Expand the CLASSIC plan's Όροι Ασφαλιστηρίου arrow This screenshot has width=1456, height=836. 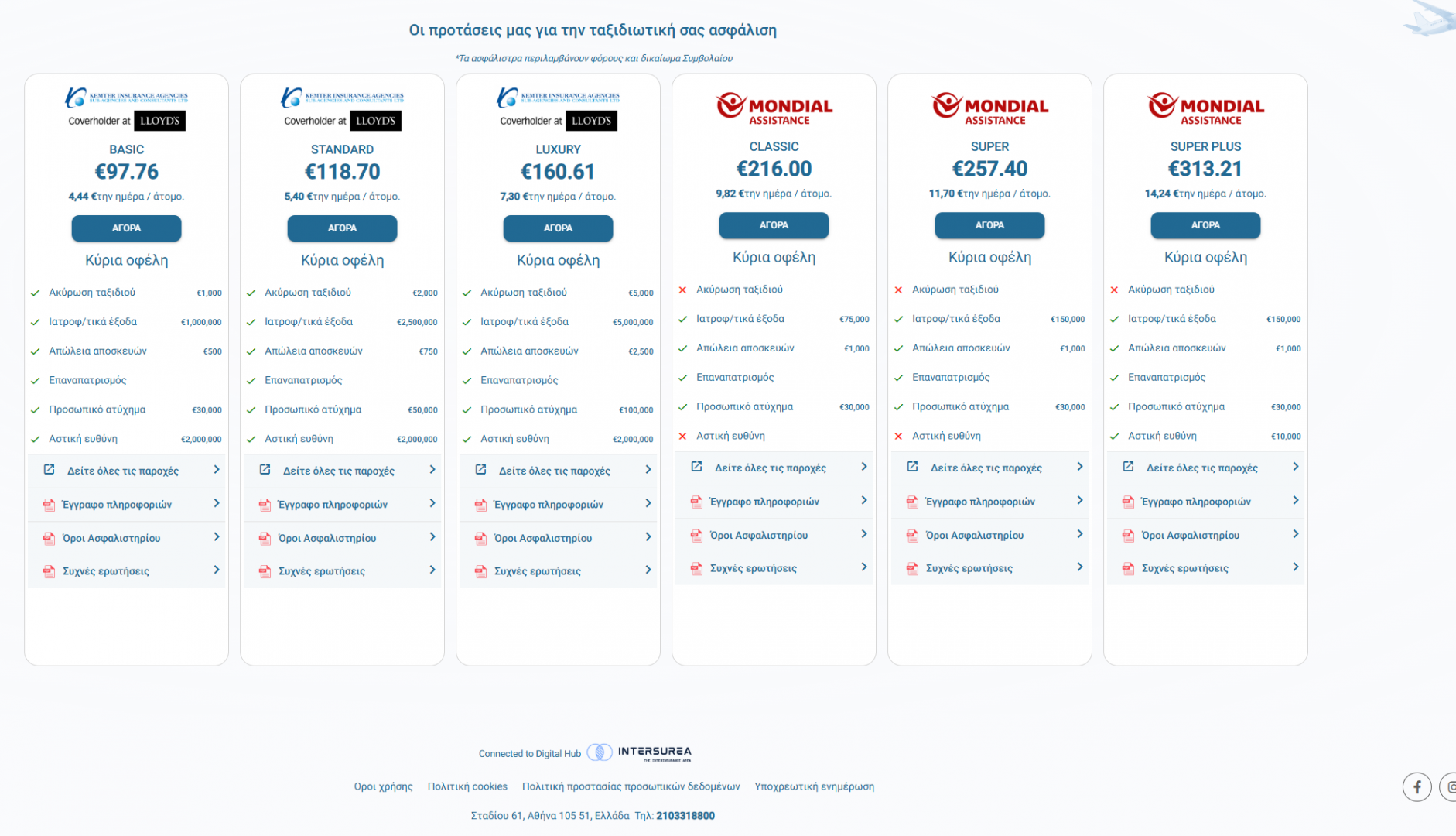pos(864,534)
